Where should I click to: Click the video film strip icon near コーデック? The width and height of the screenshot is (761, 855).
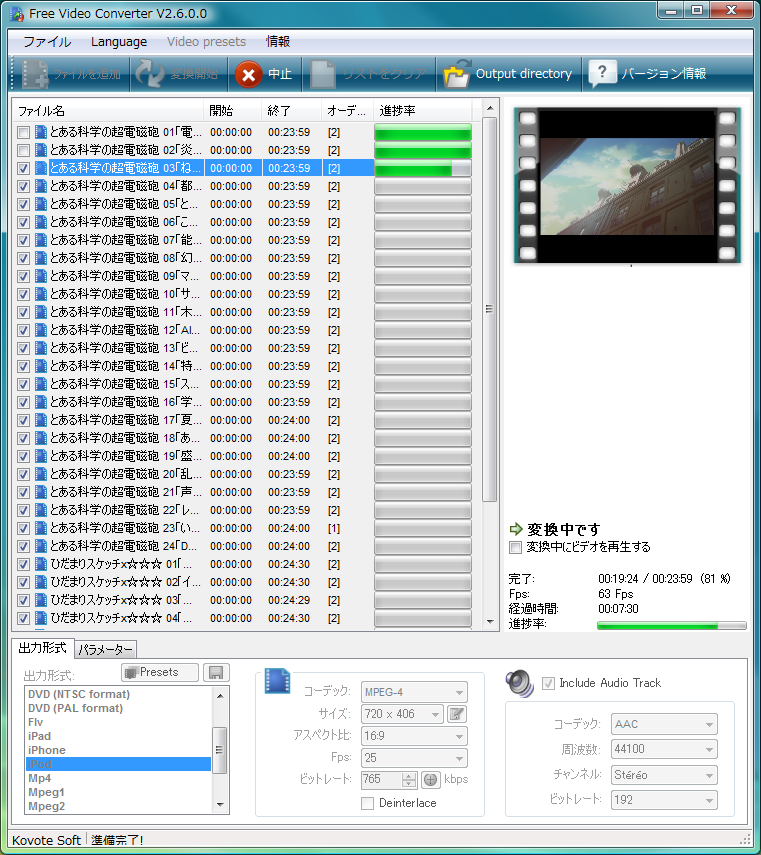[277, 682]
